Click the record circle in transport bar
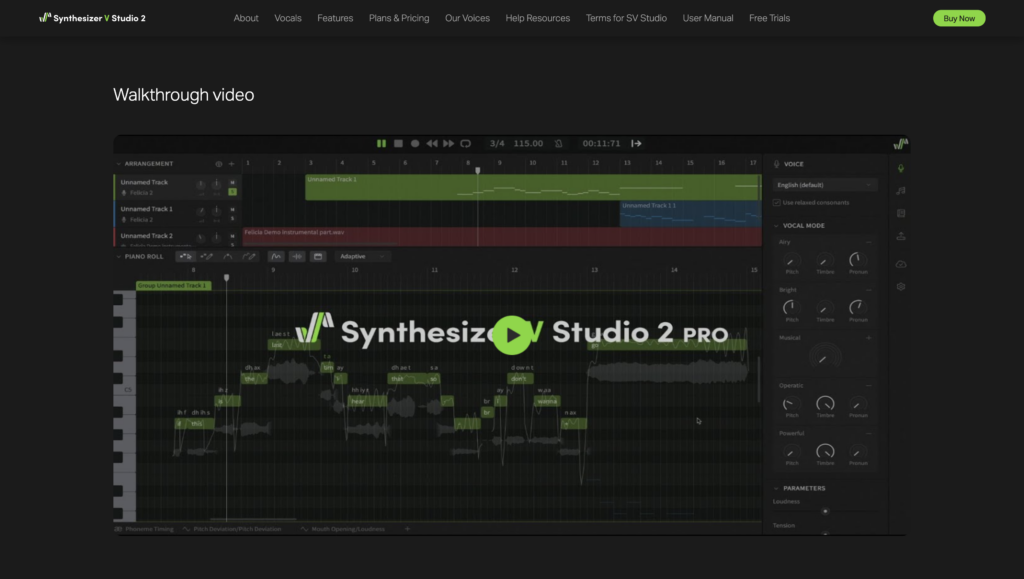The width and height of the screenshot is (1024, 579). (415, 144)
